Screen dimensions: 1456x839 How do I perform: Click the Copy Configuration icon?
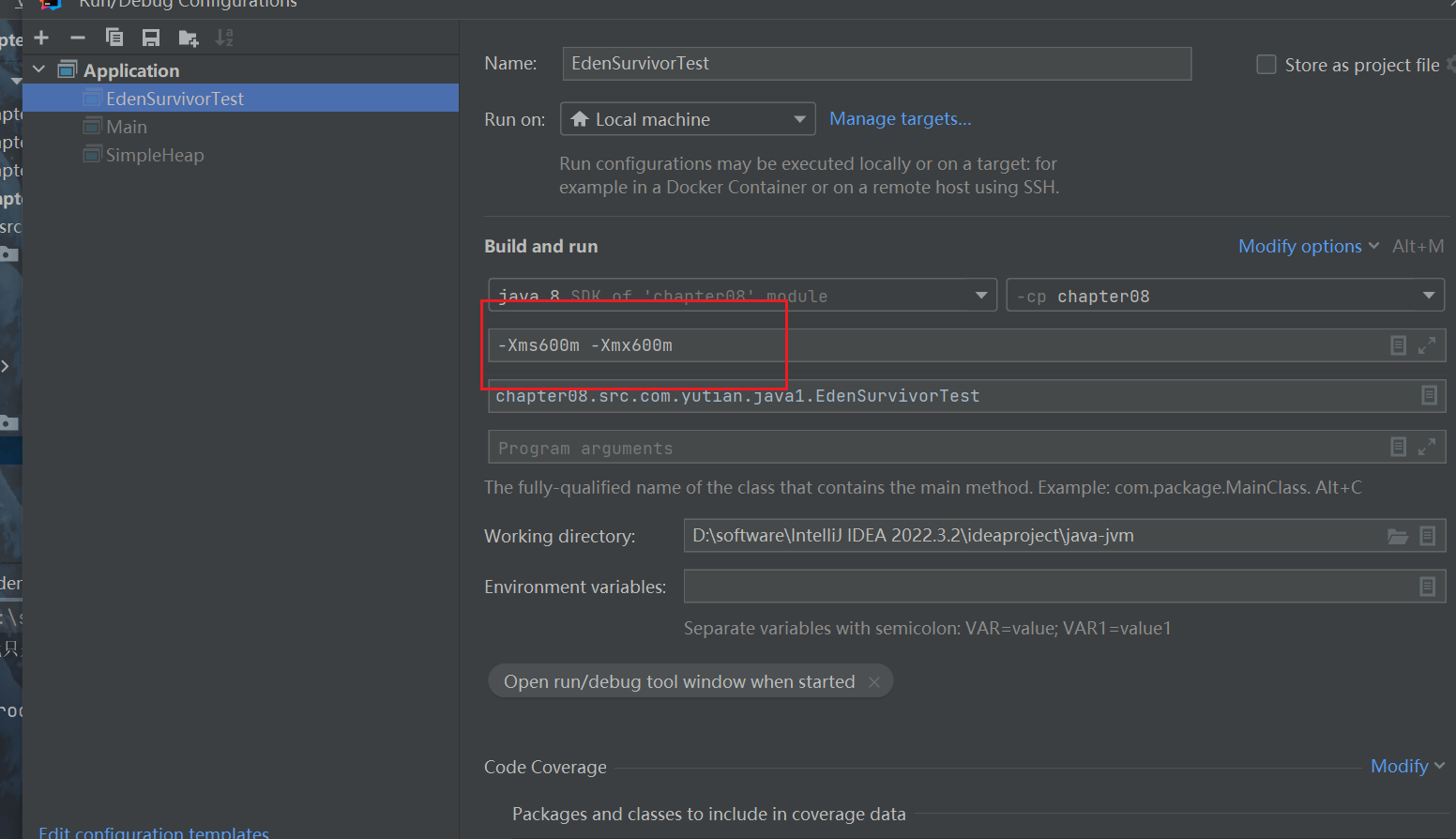pyautogui.click(x=114, y=38)
